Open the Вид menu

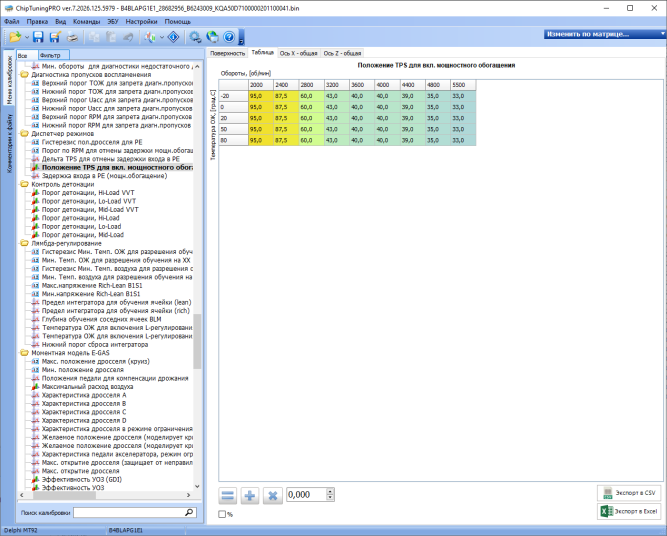tap(60, 21)
